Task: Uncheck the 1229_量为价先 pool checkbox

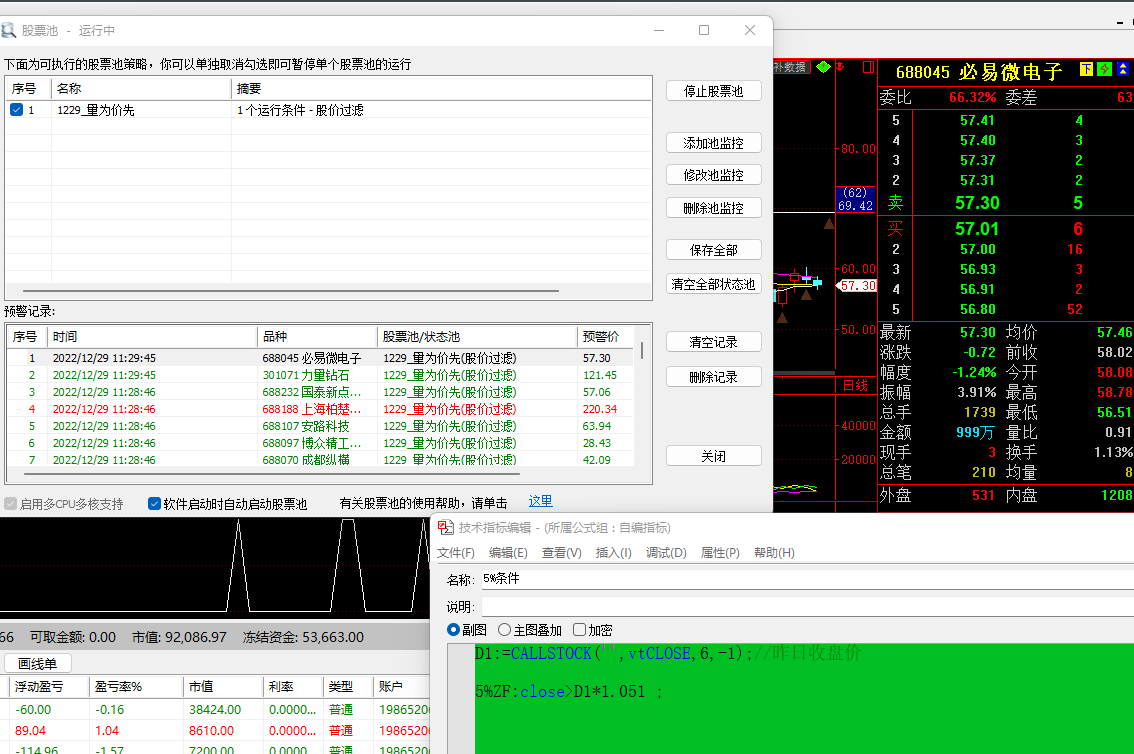Action: pyautogui.click(x=16, y=110)
